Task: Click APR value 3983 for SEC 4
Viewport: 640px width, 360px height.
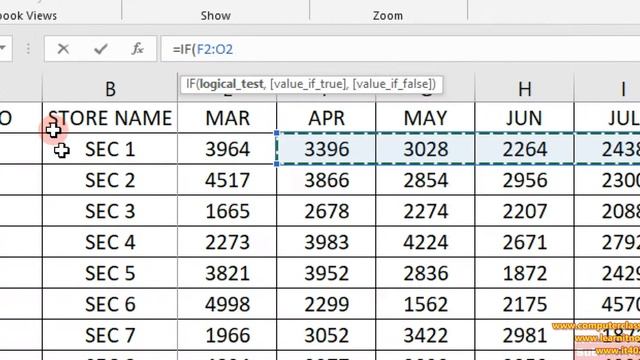Action: point(327,242)
